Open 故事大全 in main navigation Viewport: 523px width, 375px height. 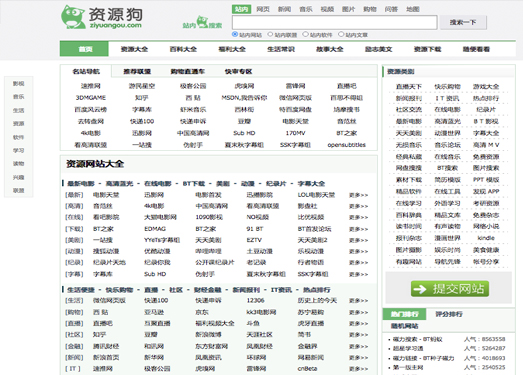[x=330, y=49]
